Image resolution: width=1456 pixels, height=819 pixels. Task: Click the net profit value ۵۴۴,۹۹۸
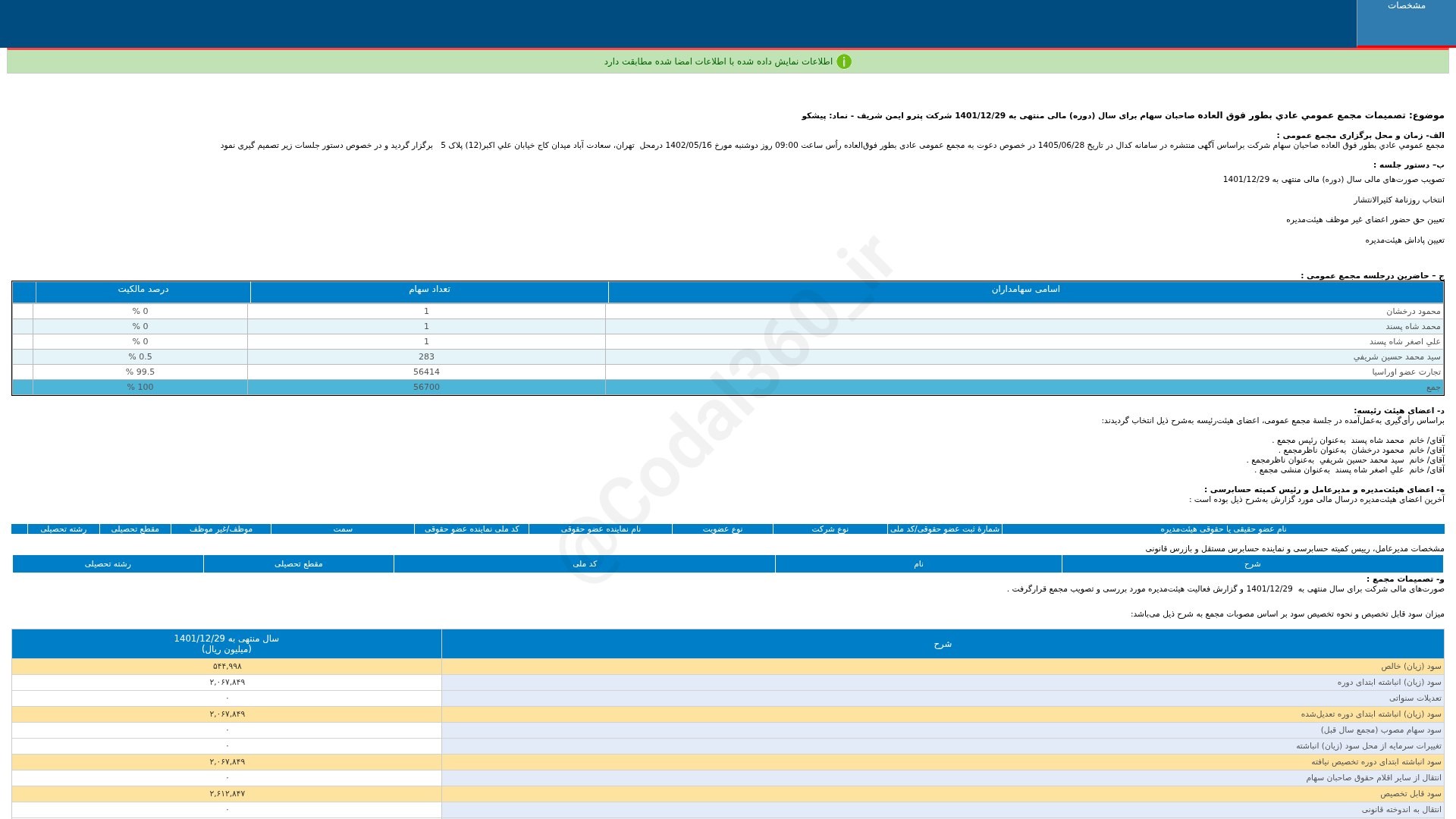(227, 667)
